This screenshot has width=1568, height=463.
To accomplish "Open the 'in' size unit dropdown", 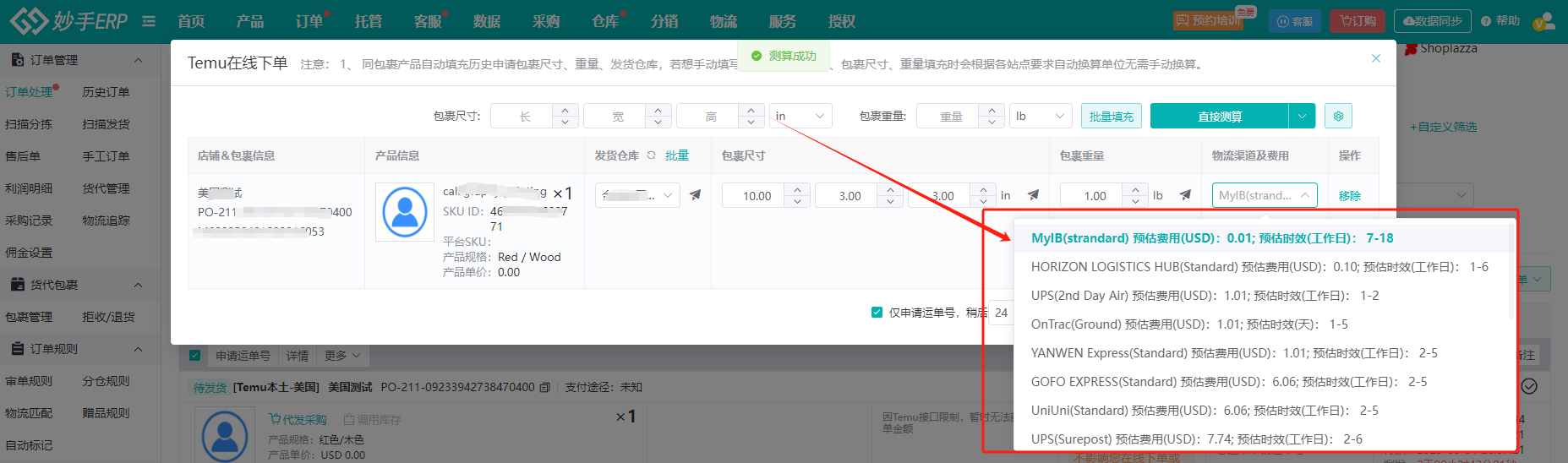I will (x=800, y=116).
